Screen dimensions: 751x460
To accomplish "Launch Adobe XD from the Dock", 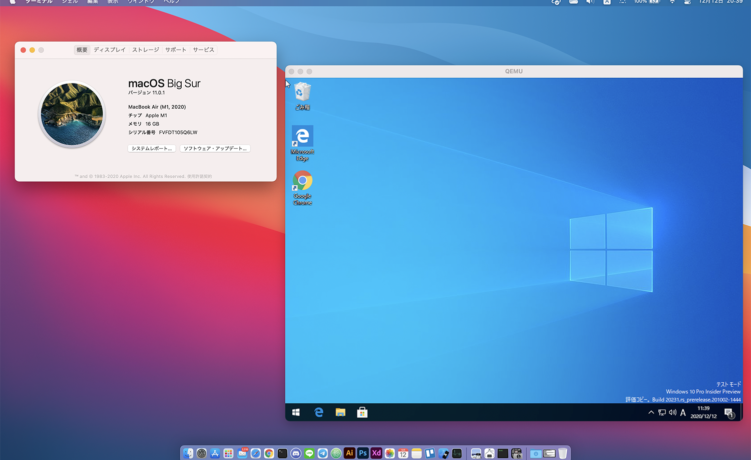I will pos(376,453).
